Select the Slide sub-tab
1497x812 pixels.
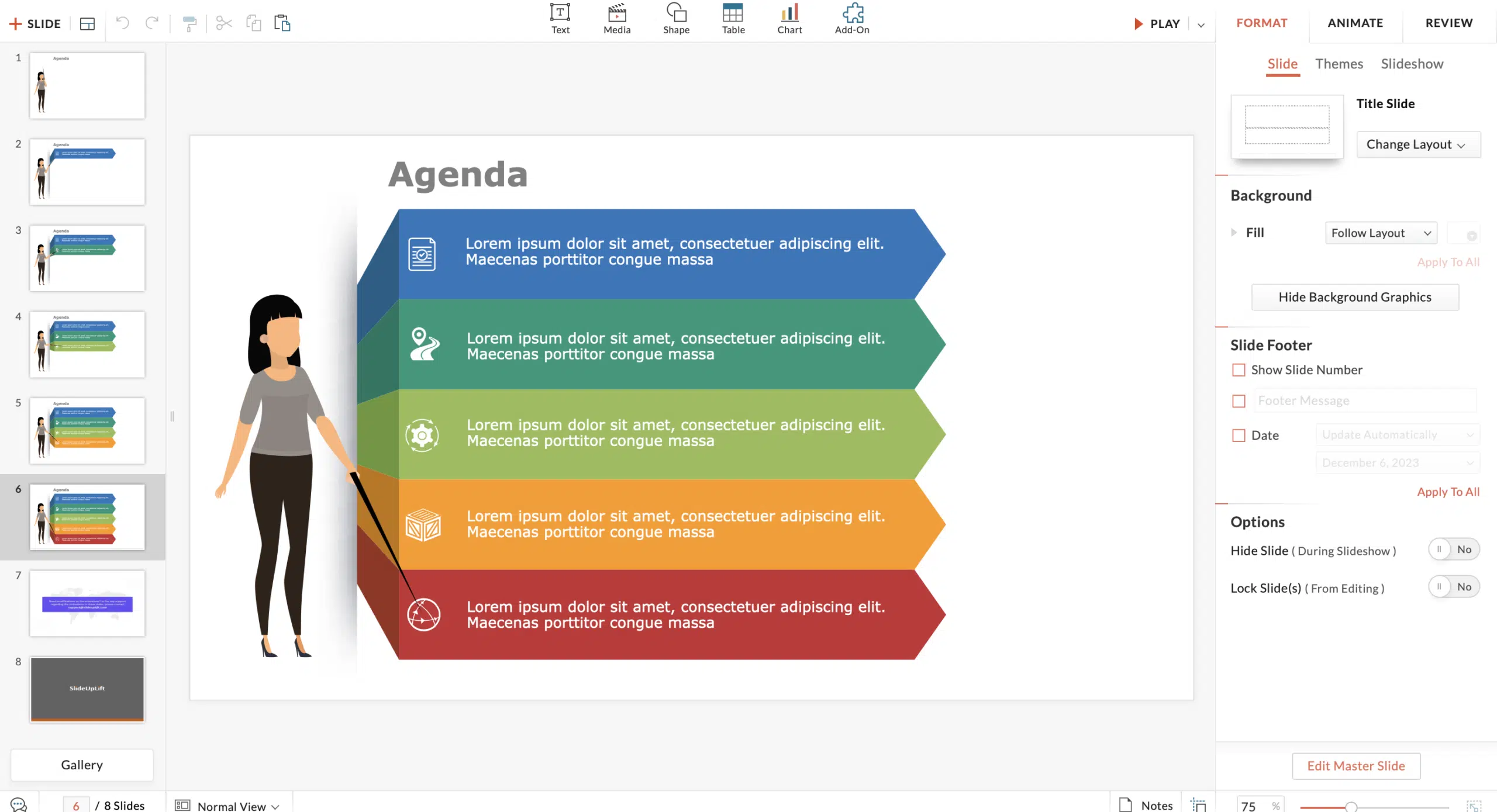(1282, 64)
